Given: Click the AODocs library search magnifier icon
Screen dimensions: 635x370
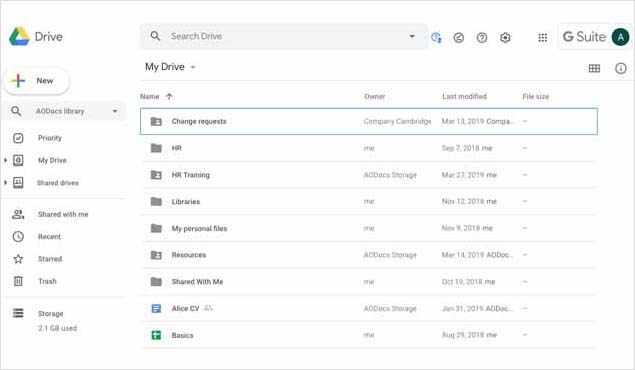Looking at the screenshot, I should 16,111.
